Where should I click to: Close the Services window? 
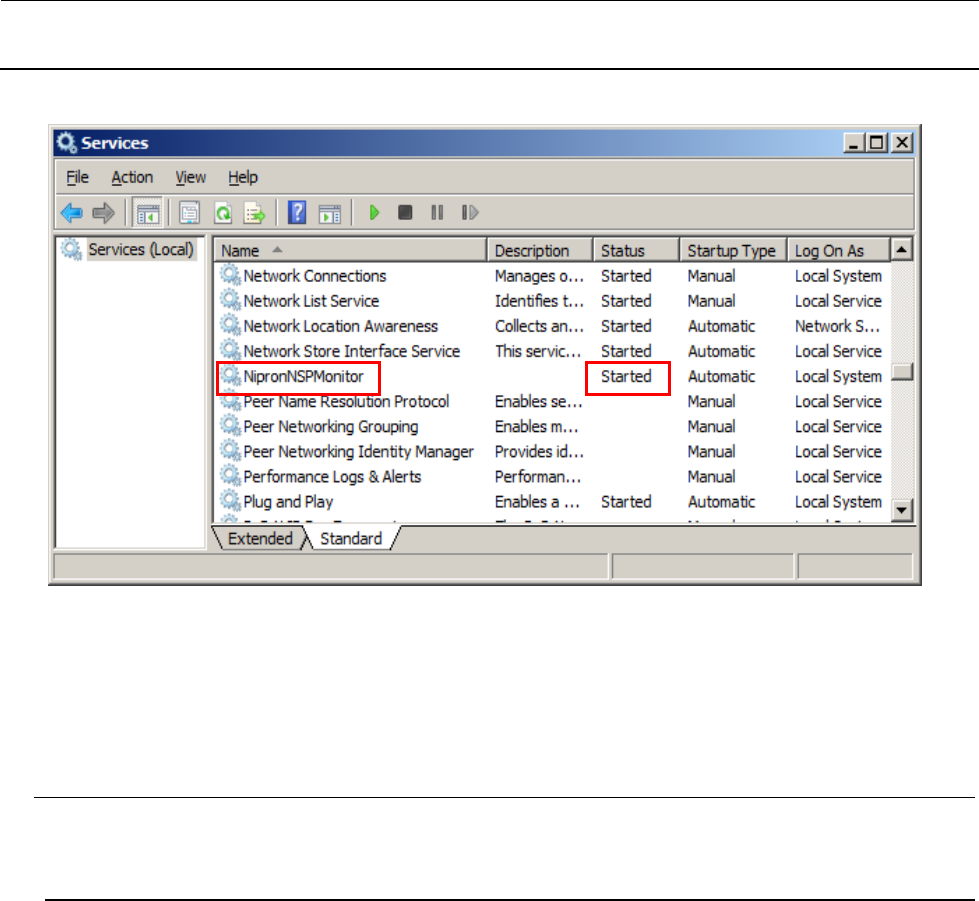[902, 143]
